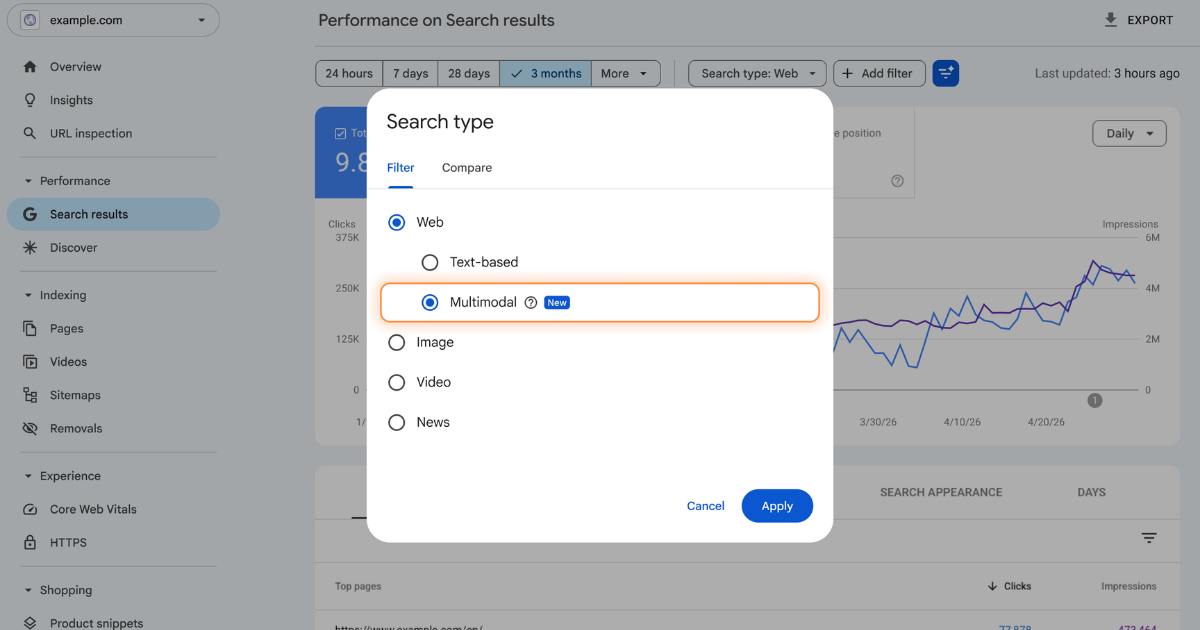
Task: Select the 24 hours date range
Action: (x=349, y=73)
